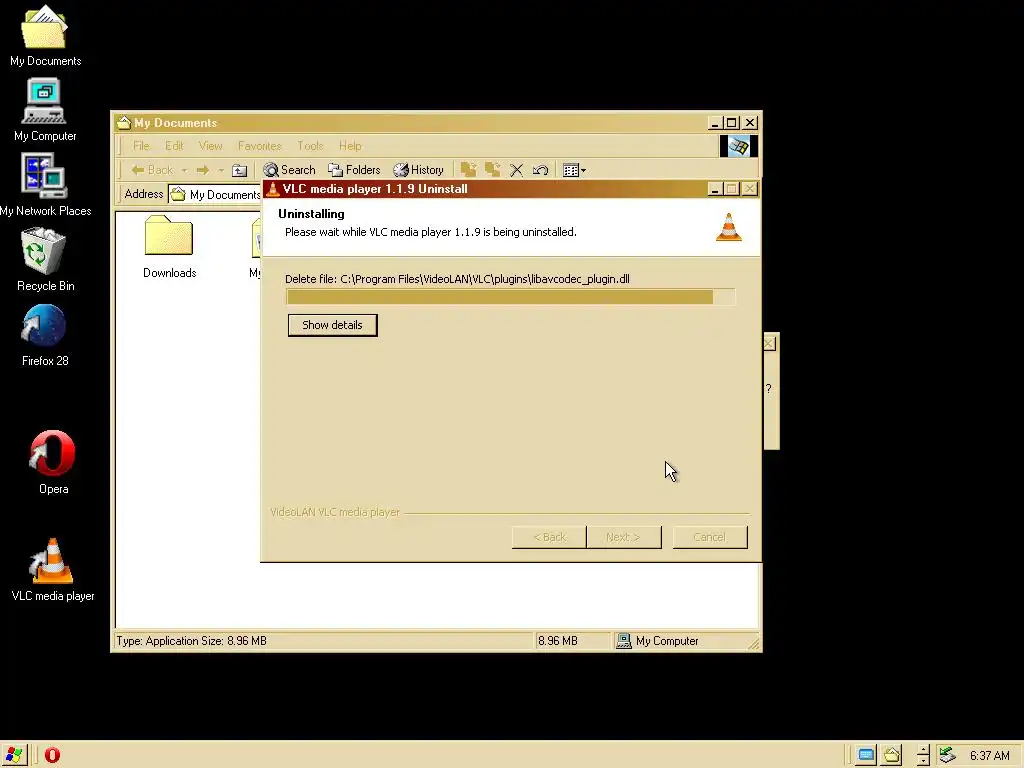Open the History pane in Explorer
1024x768 pixels.
(419, 170)
